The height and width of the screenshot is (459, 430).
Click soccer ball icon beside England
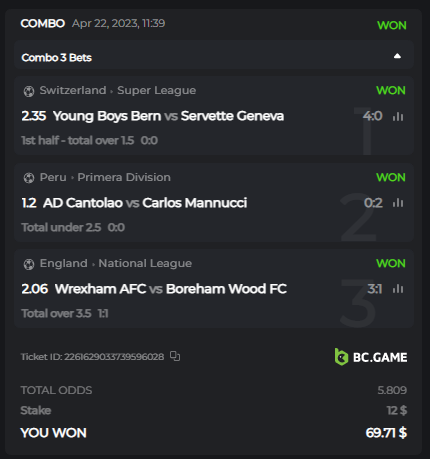[29, 264]
